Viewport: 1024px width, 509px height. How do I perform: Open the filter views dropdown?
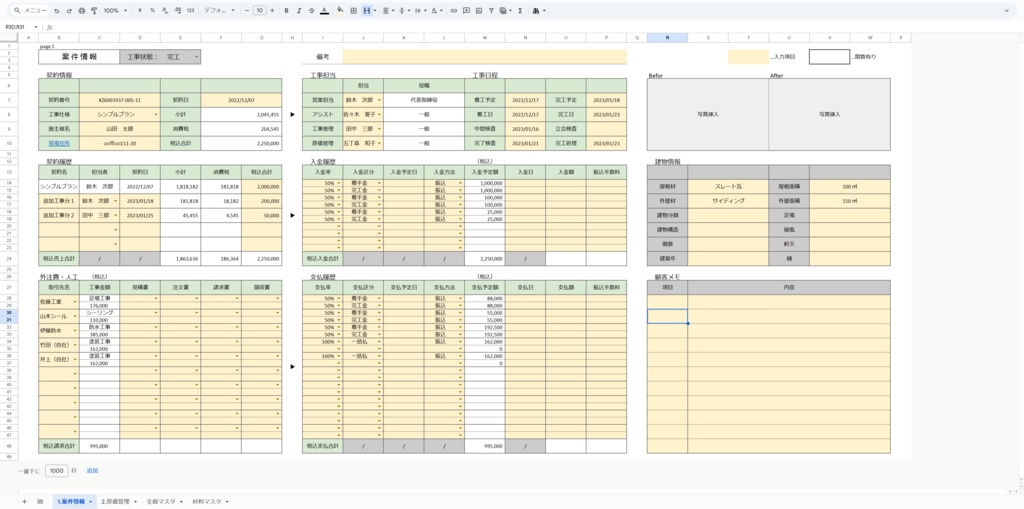(507, 10)
